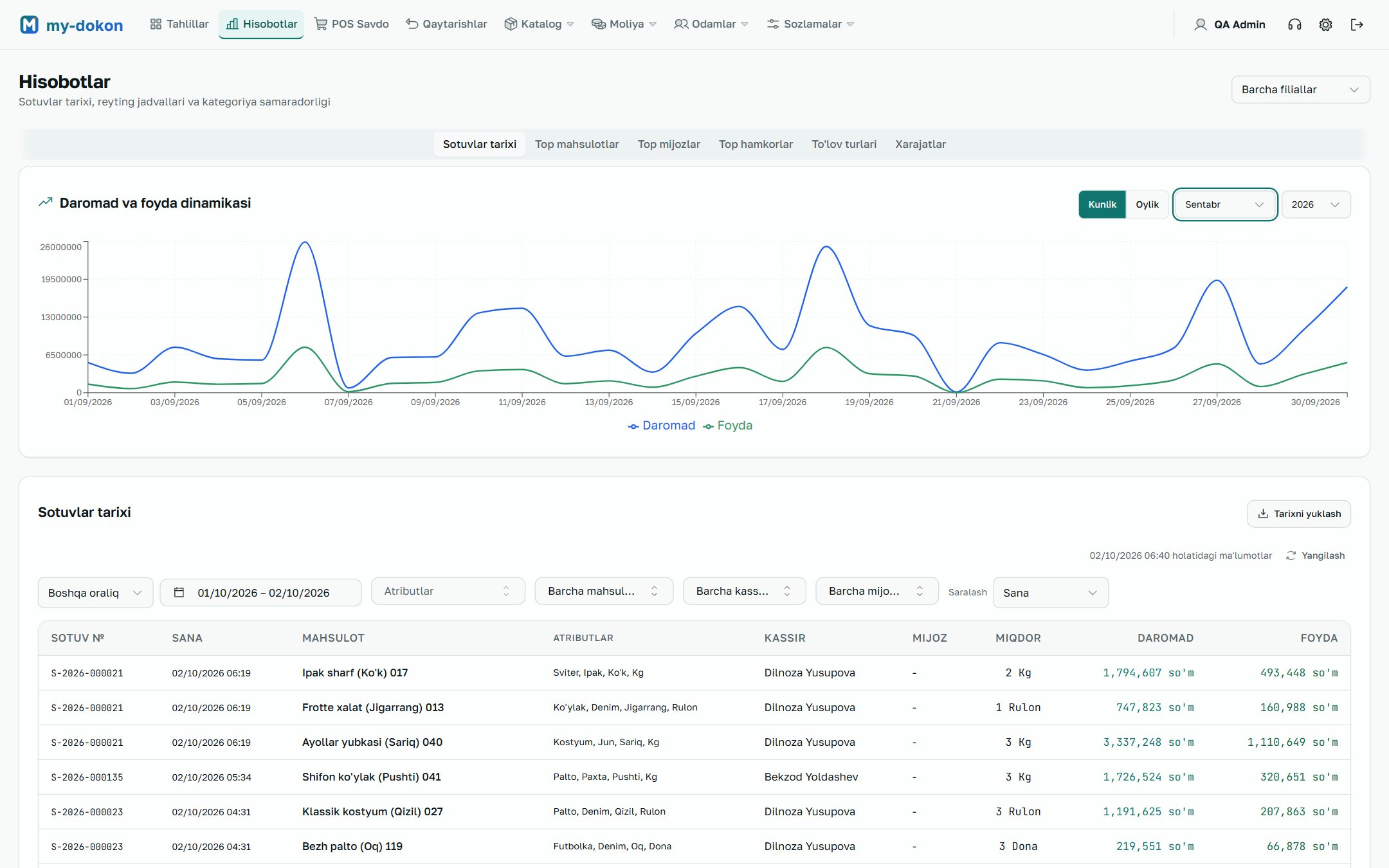This screenshot has height=868, width=1389.
Task: Go to Tahlillar page
Action: click(179, 24)
